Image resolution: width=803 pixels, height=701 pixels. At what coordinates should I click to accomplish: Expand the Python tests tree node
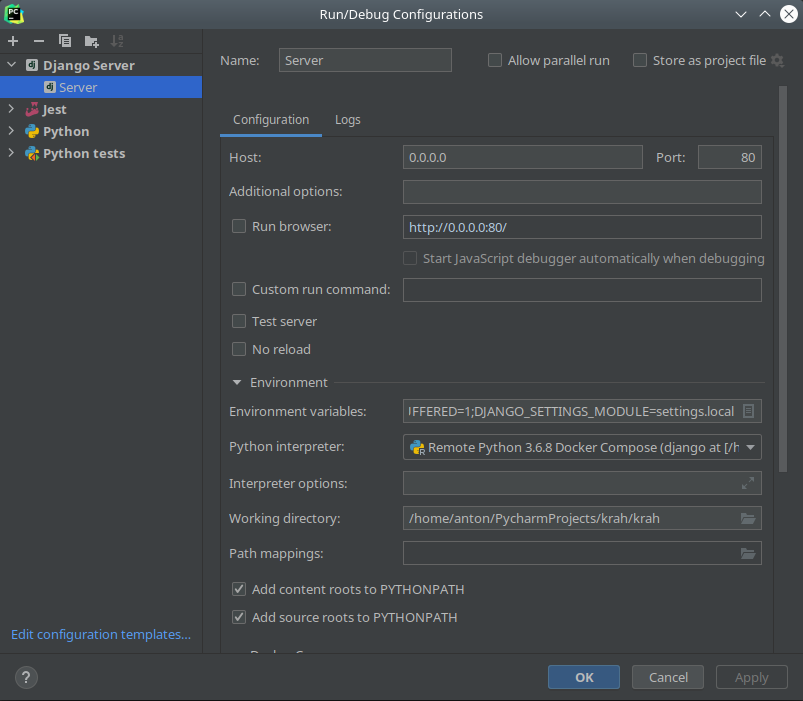coord(11,153)
